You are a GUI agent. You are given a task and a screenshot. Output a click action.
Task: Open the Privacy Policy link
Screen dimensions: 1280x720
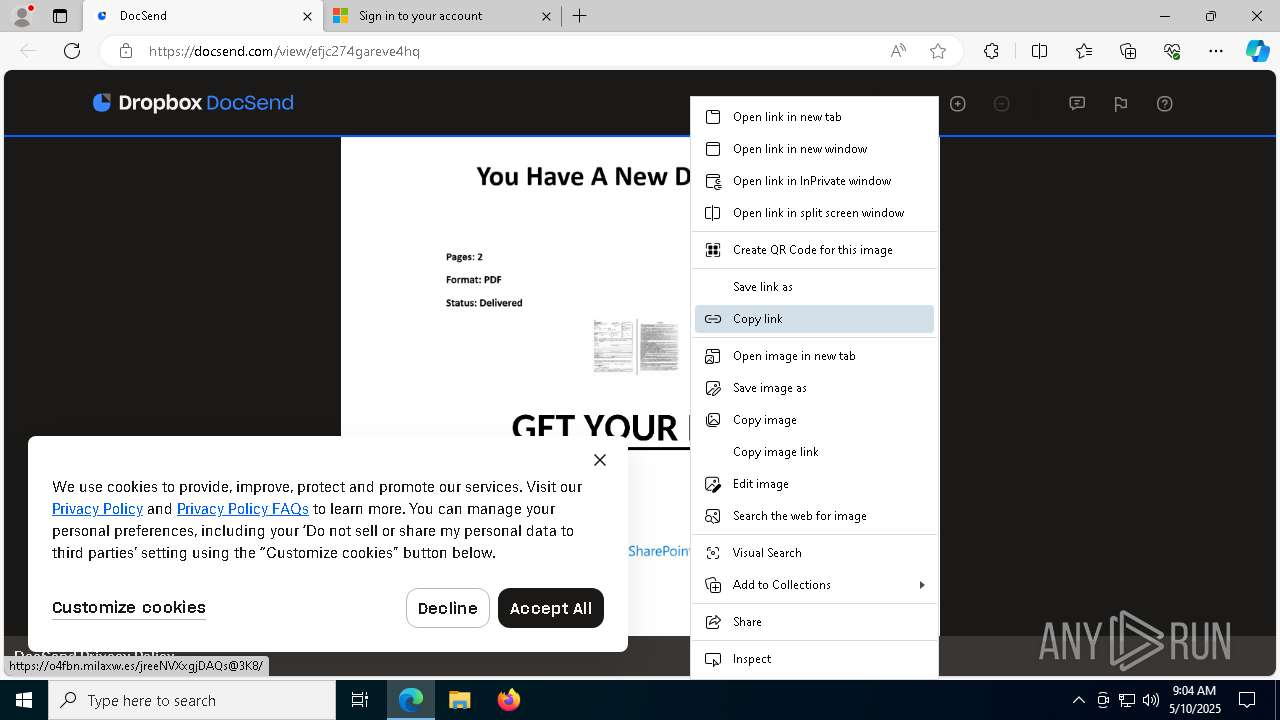(x=97, y=509)
